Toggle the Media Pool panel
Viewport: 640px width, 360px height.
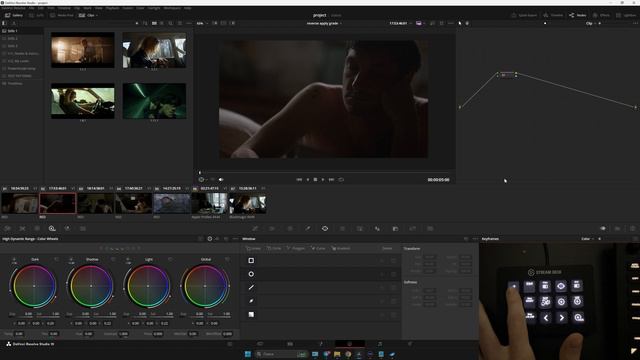(62, 15)
